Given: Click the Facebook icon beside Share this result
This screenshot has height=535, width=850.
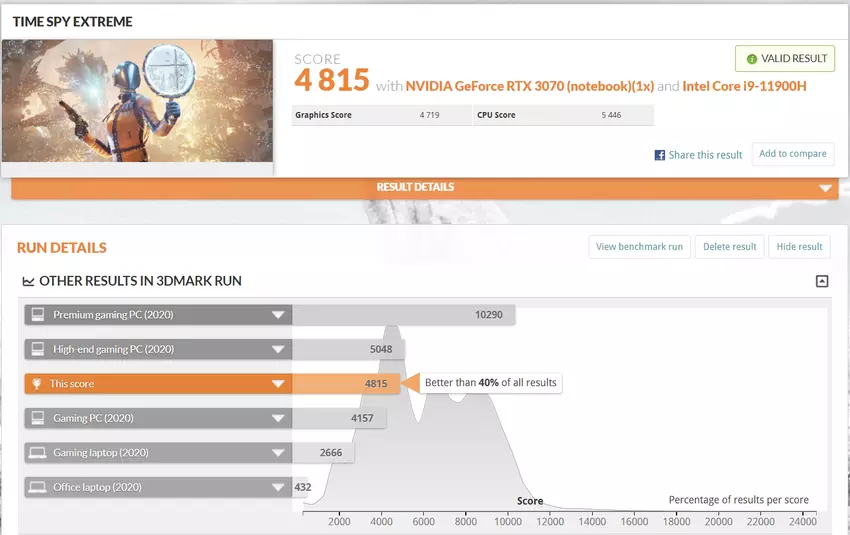Looking at the screenshot, I should pos(660,155).
